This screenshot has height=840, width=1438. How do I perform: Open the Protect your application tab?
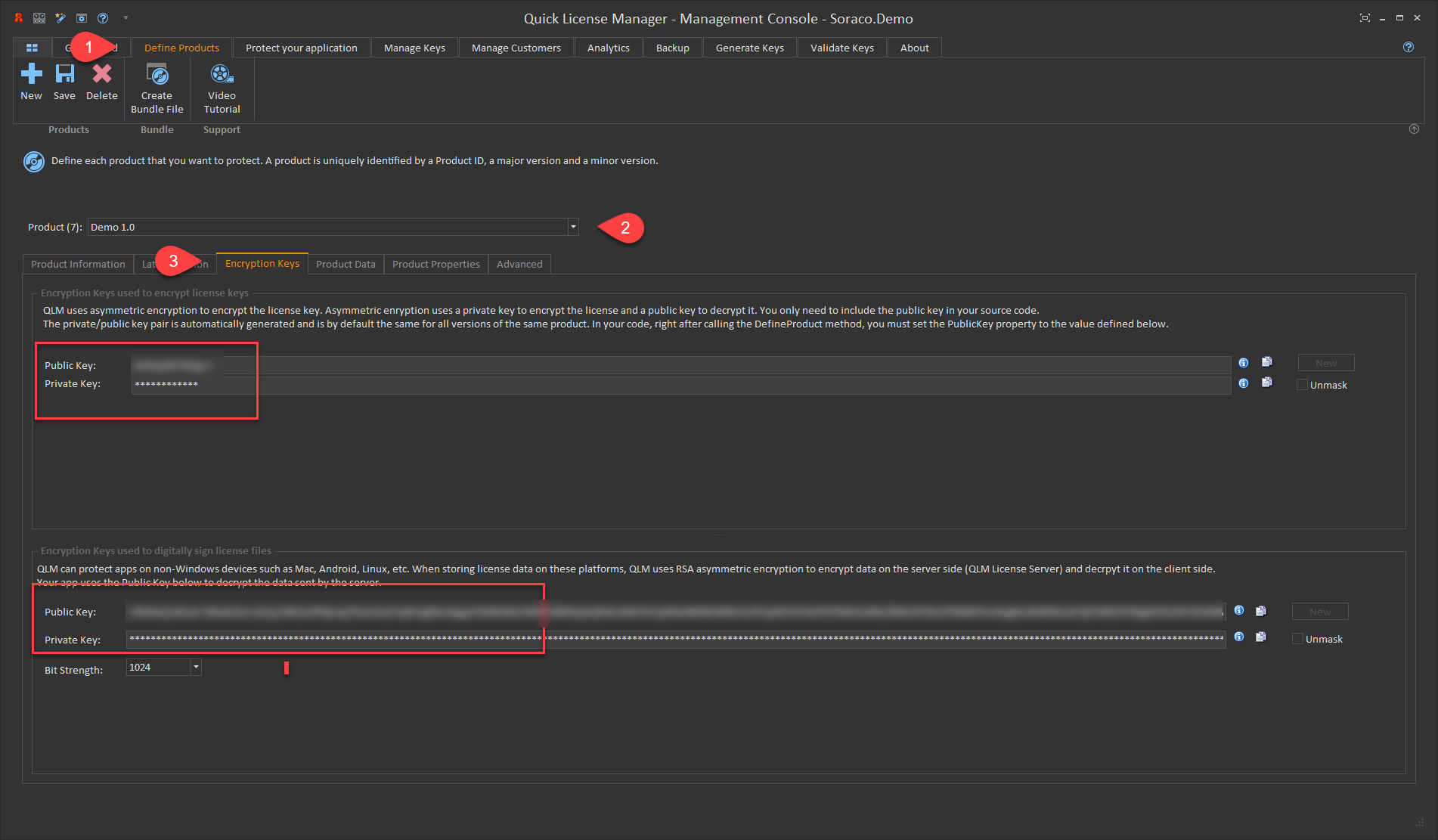coord(302,48)
